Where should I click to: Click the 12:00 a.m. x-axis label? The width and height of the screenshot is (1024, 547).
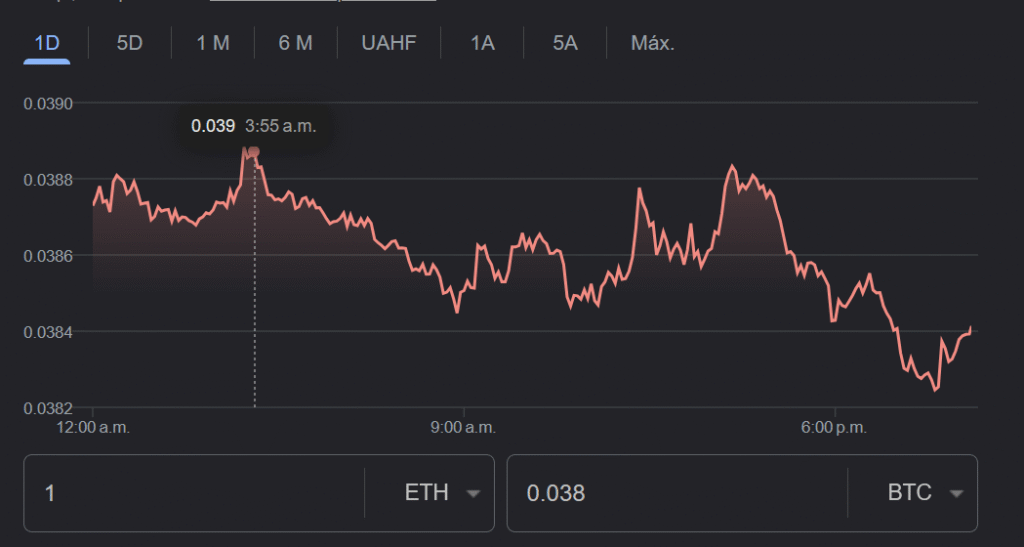tap(93, 428)
